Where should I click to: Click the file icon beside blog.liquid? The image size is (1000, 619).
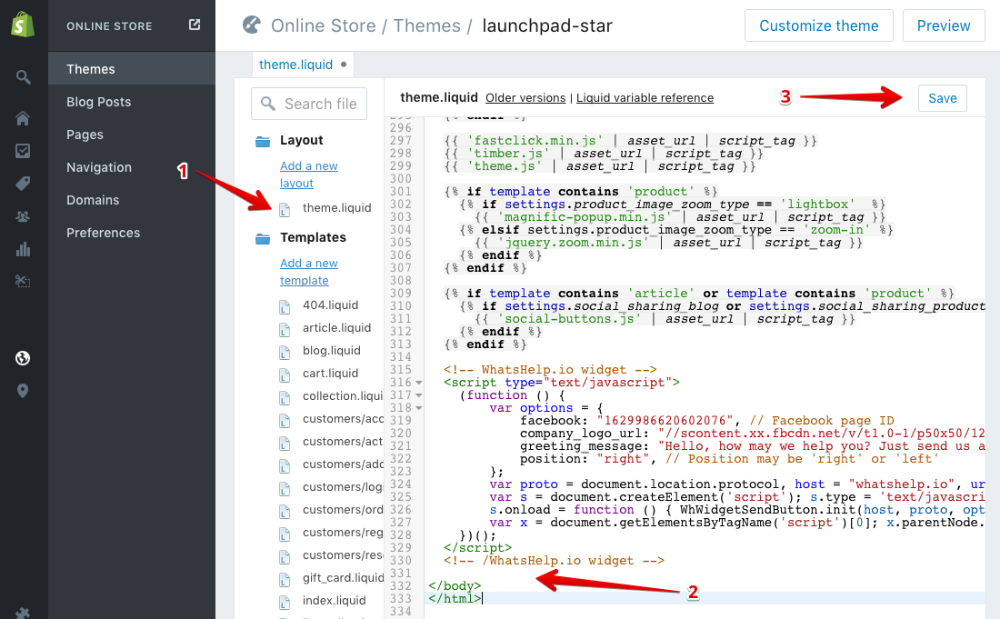[x=284, y=353]
